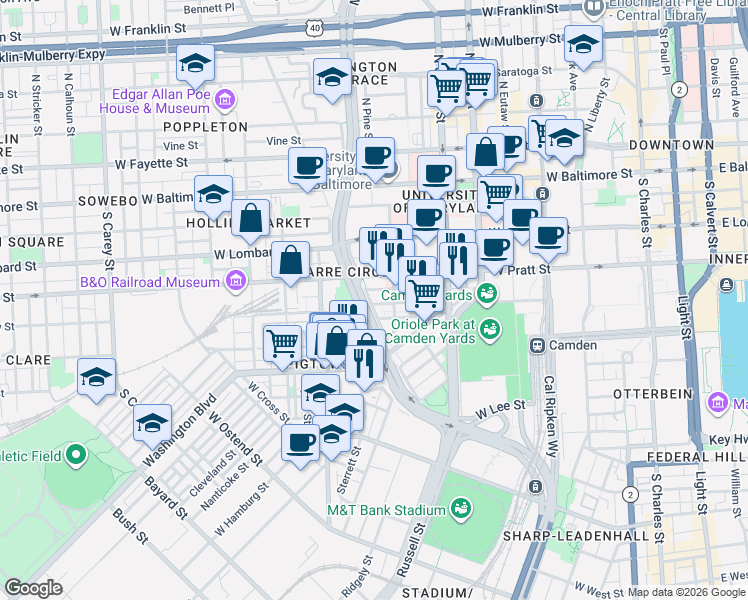Click the Route 40 highway shield

tap(314, 28)
